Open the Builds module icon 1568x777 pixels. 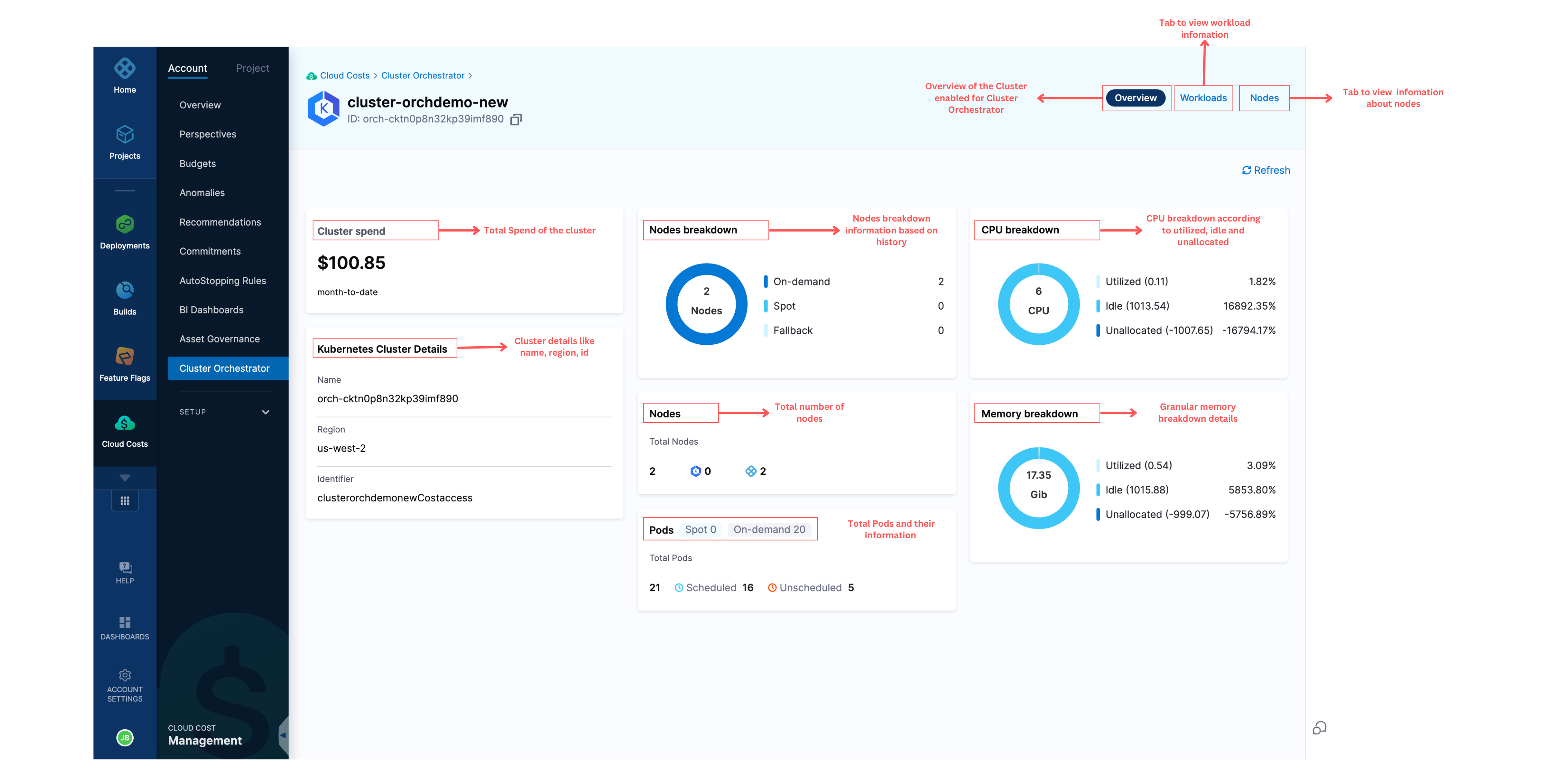point(125,291)
